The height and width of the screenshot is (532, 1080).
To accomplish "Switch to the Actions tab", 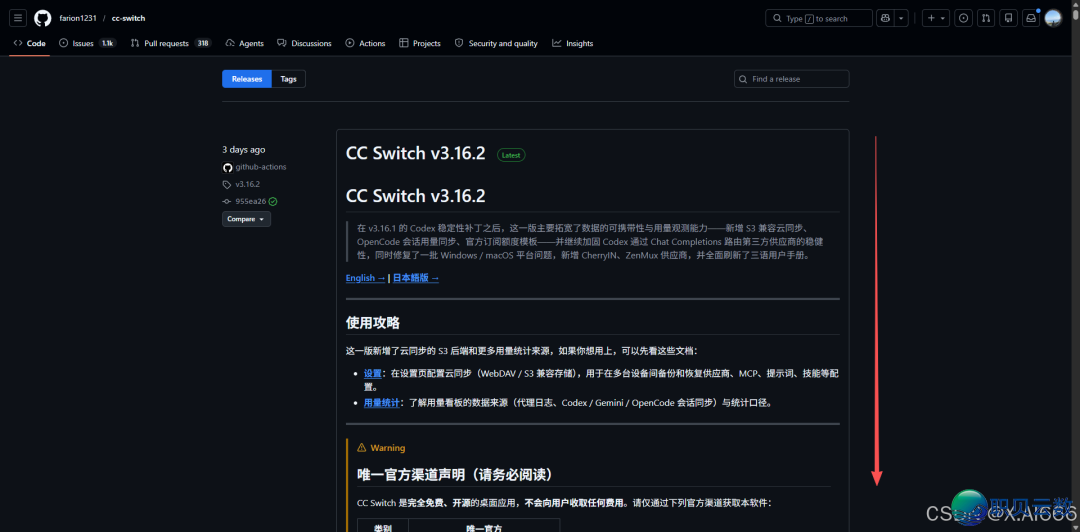I will (x=366, y=43).
